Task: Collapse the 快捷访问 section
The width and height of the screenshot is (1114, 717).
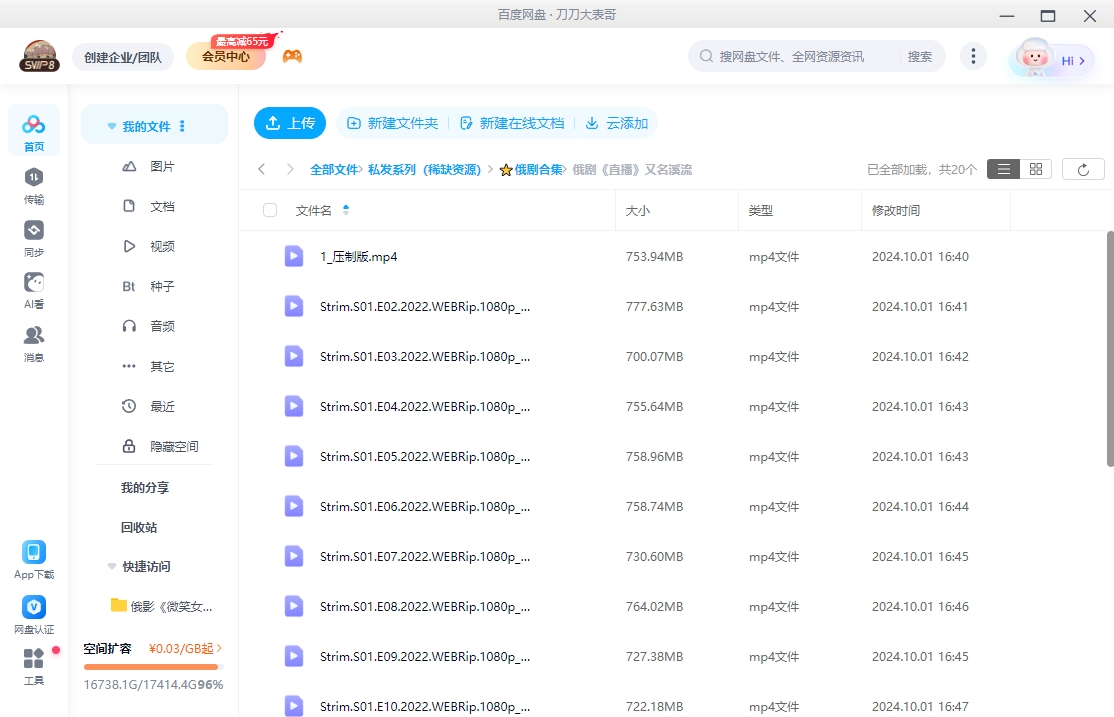Action: click(111, 566)
